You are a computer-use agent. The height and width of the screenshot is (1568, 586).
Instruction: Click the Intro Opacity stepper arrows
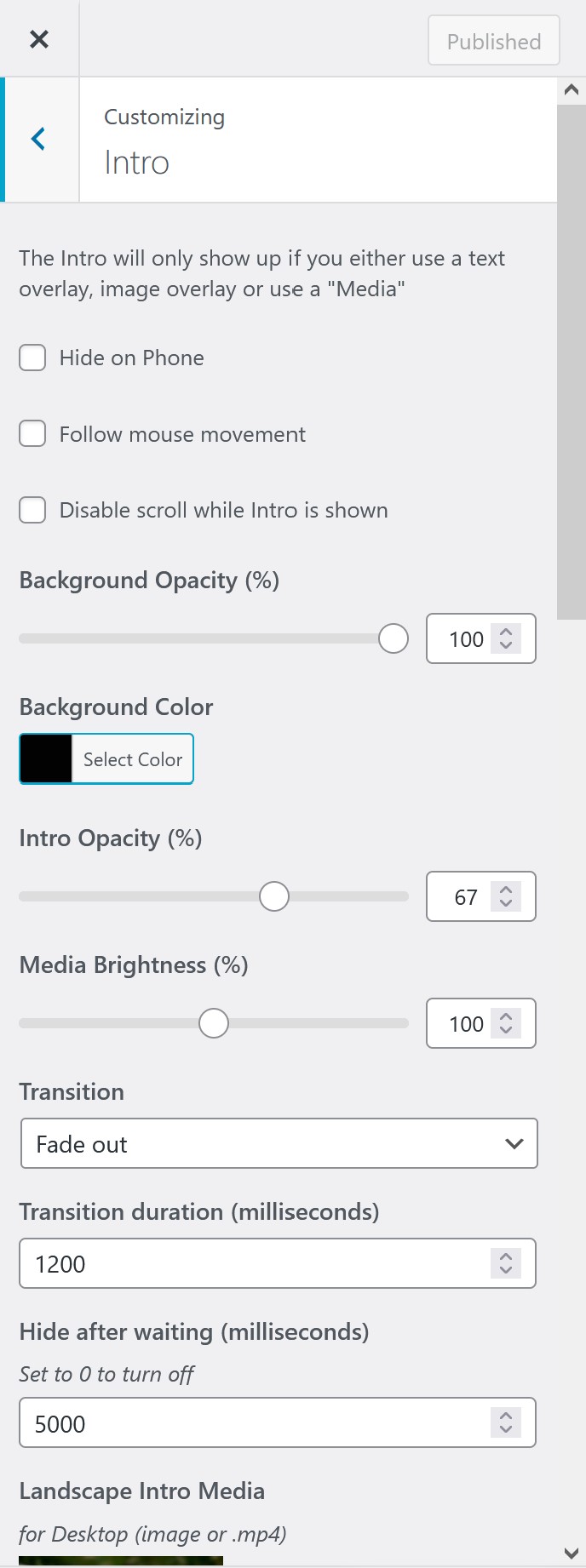(506, 896)
